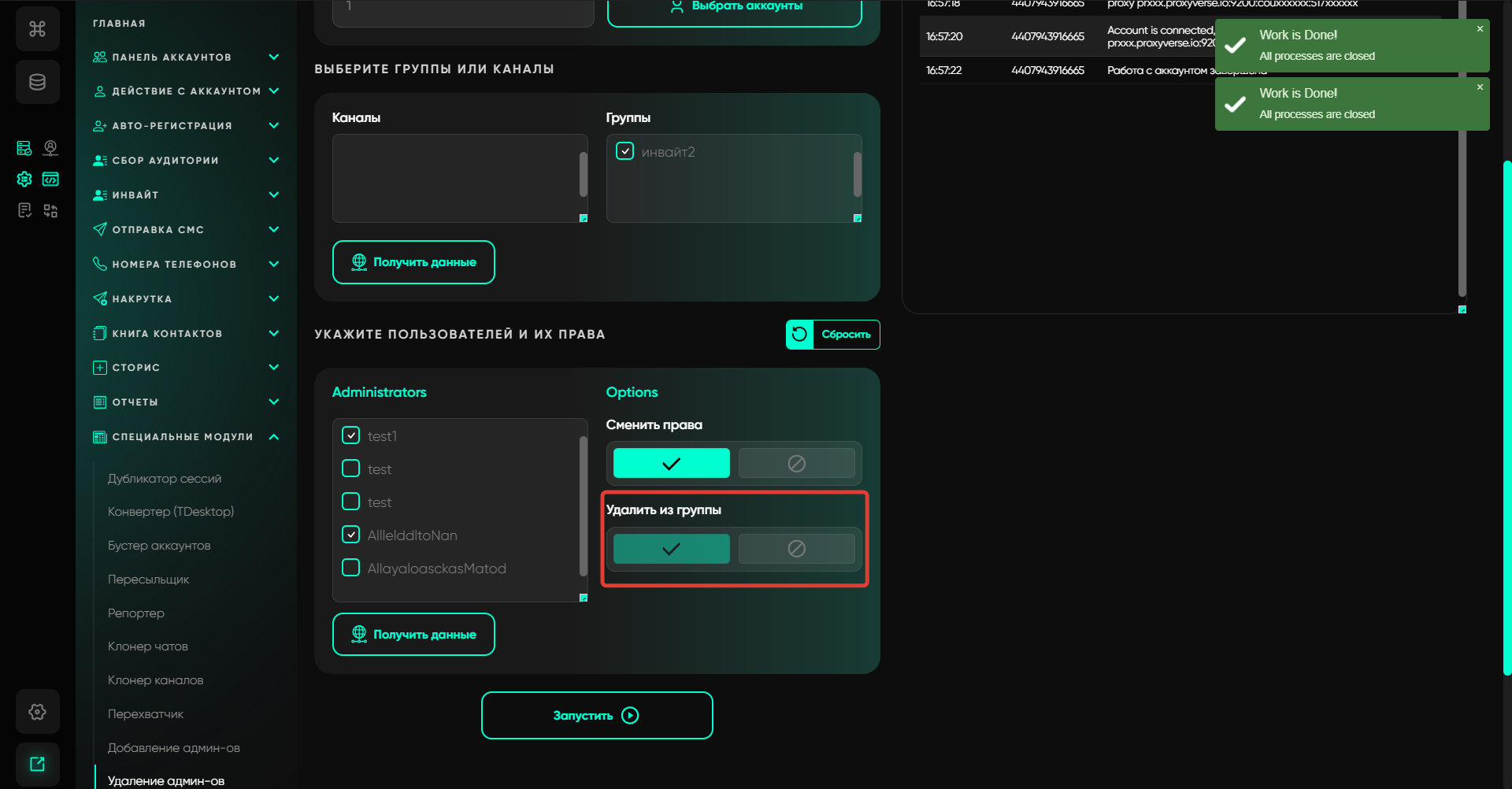This screenshot has width=1512, height=789.
Task: Click the server checkmark icon in sidebar
Action: (24, 148)
